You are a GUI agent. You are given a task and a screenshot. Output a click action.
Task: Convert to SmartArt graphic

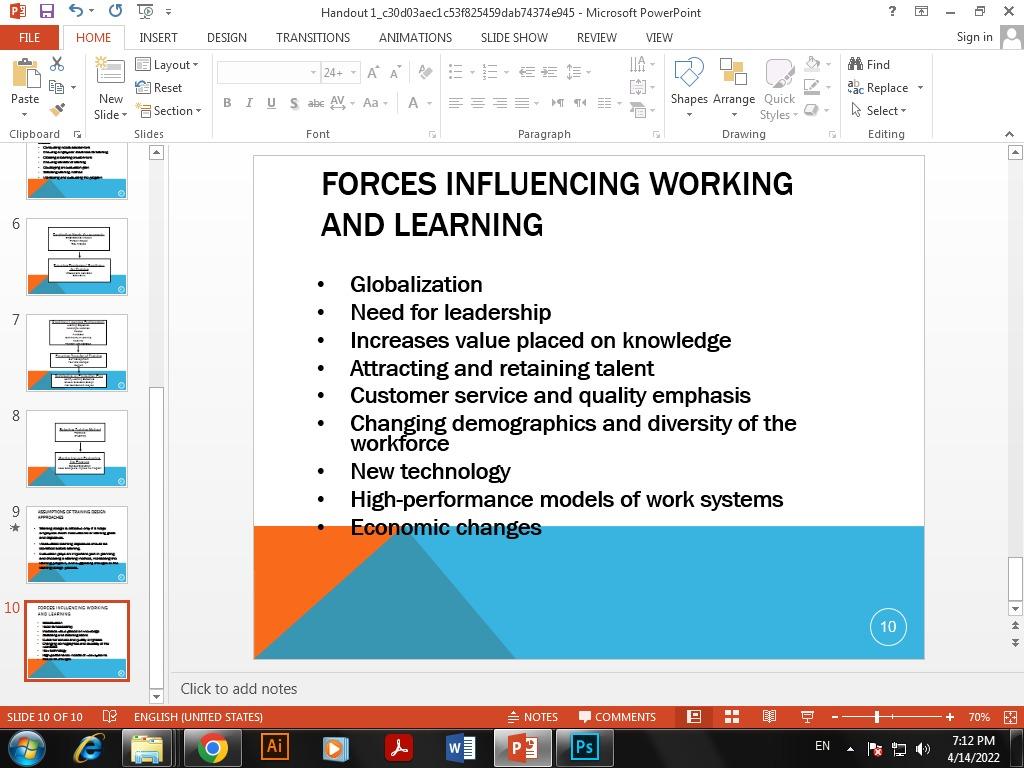pos(641,110)
